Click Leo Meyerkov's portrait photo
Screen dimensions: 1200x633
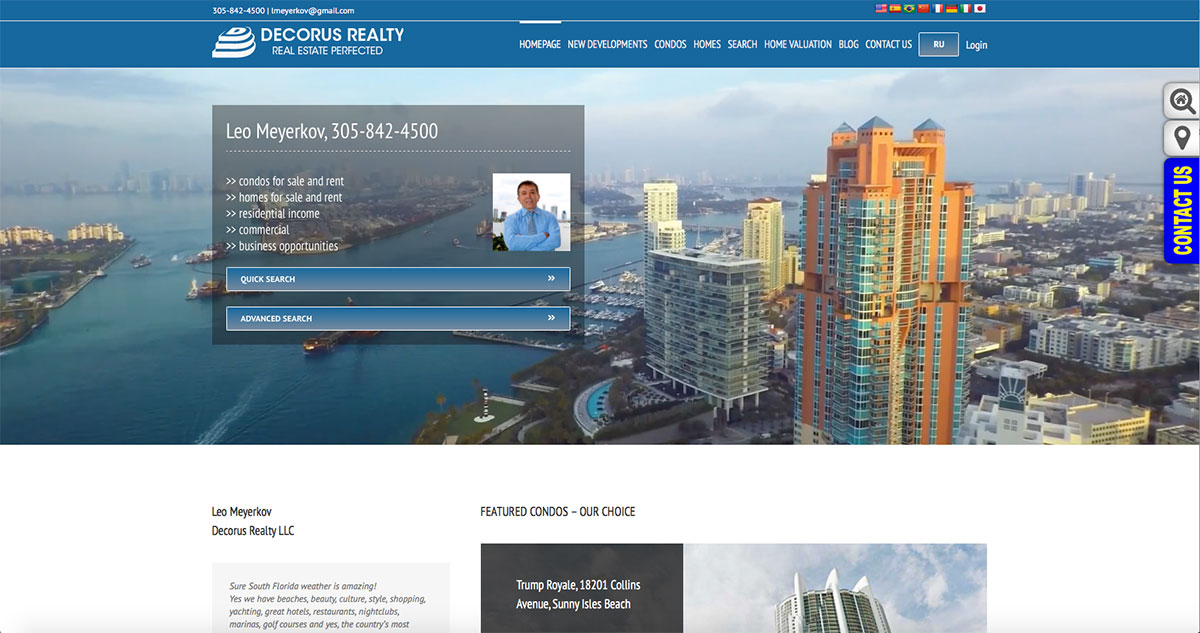pyautogui.click(x=531, y=212)
